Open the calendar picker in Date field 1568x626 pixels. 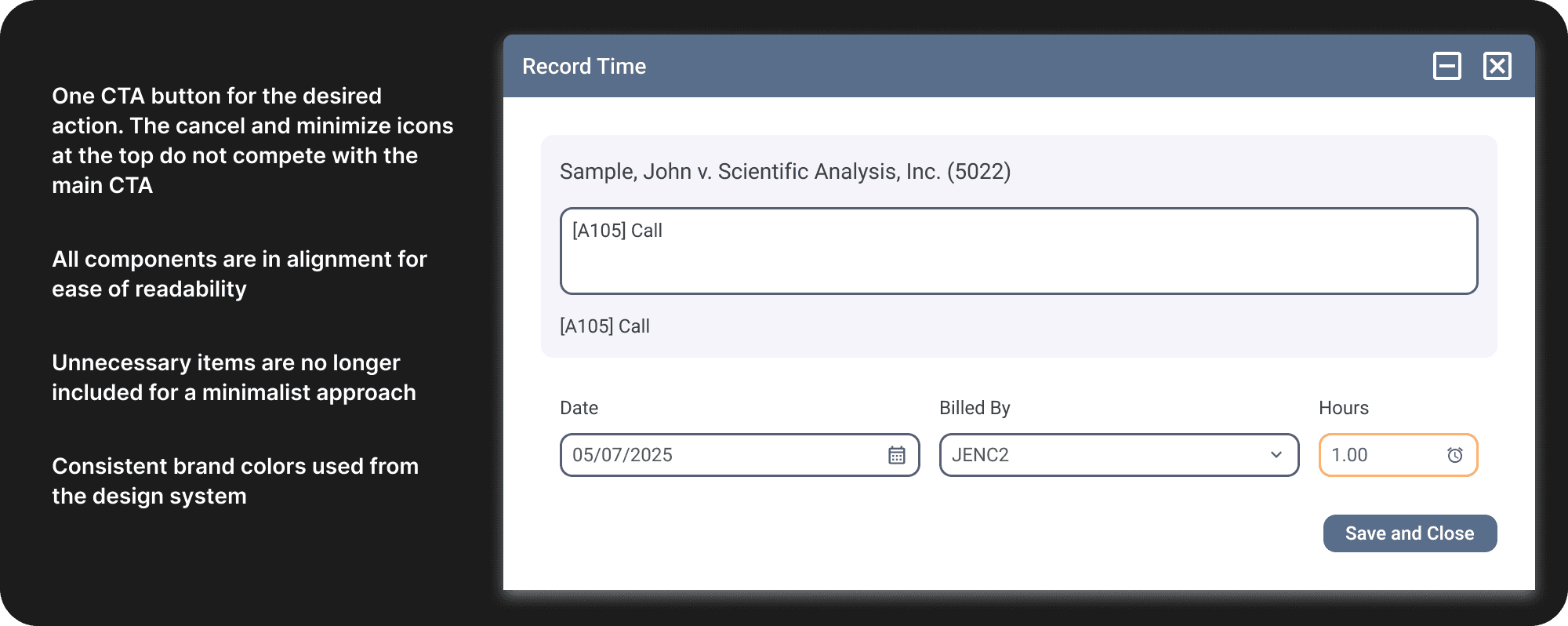pos(896,455)
